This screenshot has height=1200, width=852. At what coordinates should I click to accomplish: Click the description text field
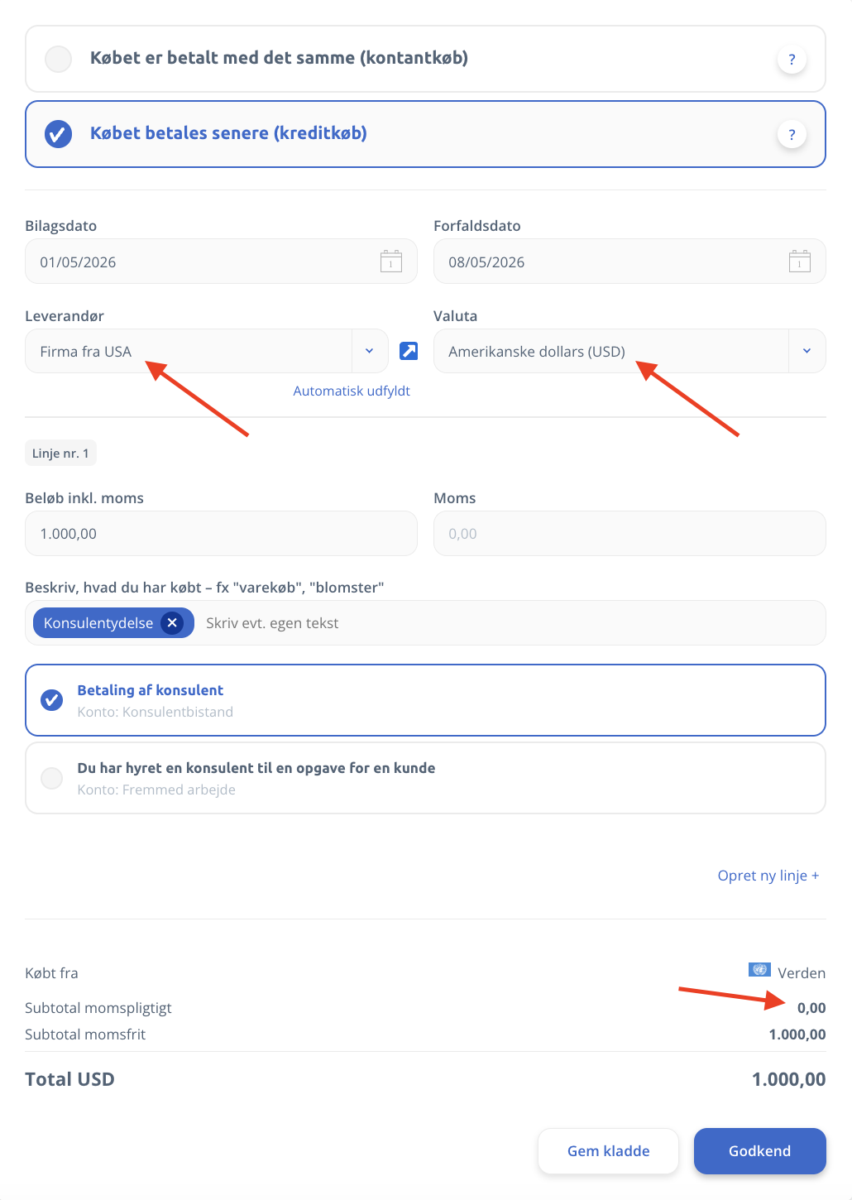tap(510, 623)
